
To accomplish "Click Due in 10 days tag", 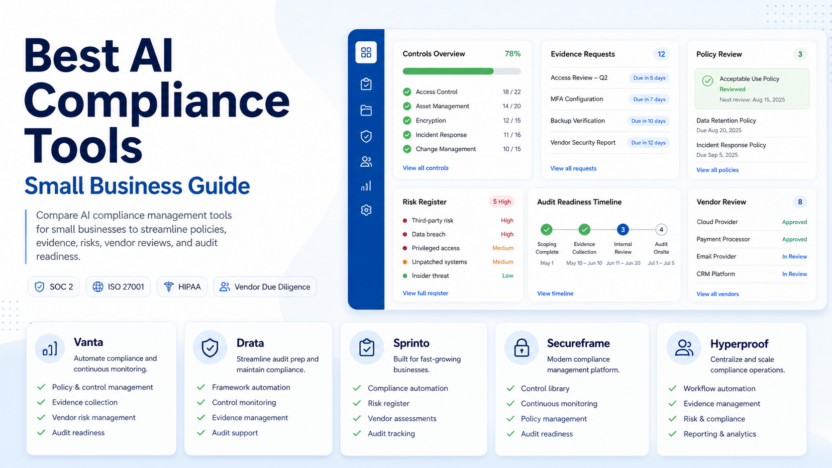I will point(648,122).
